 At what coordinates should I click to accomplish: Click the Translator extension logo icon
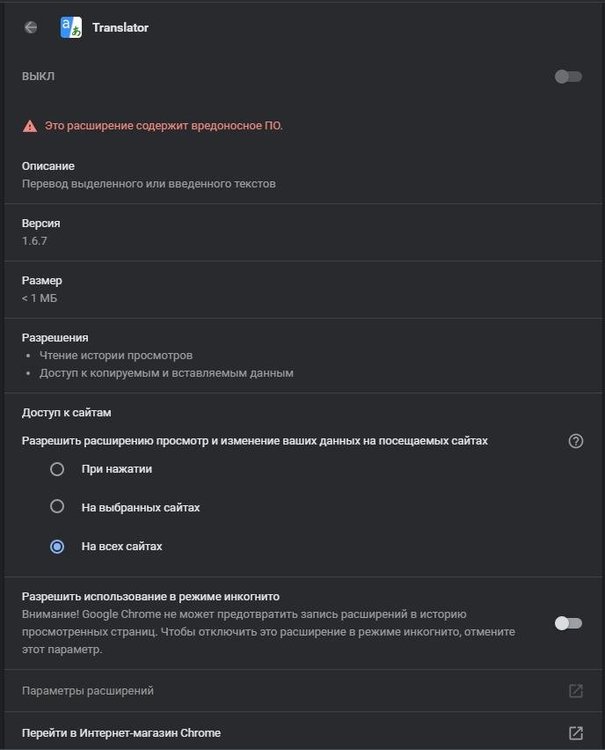[71, 28]
